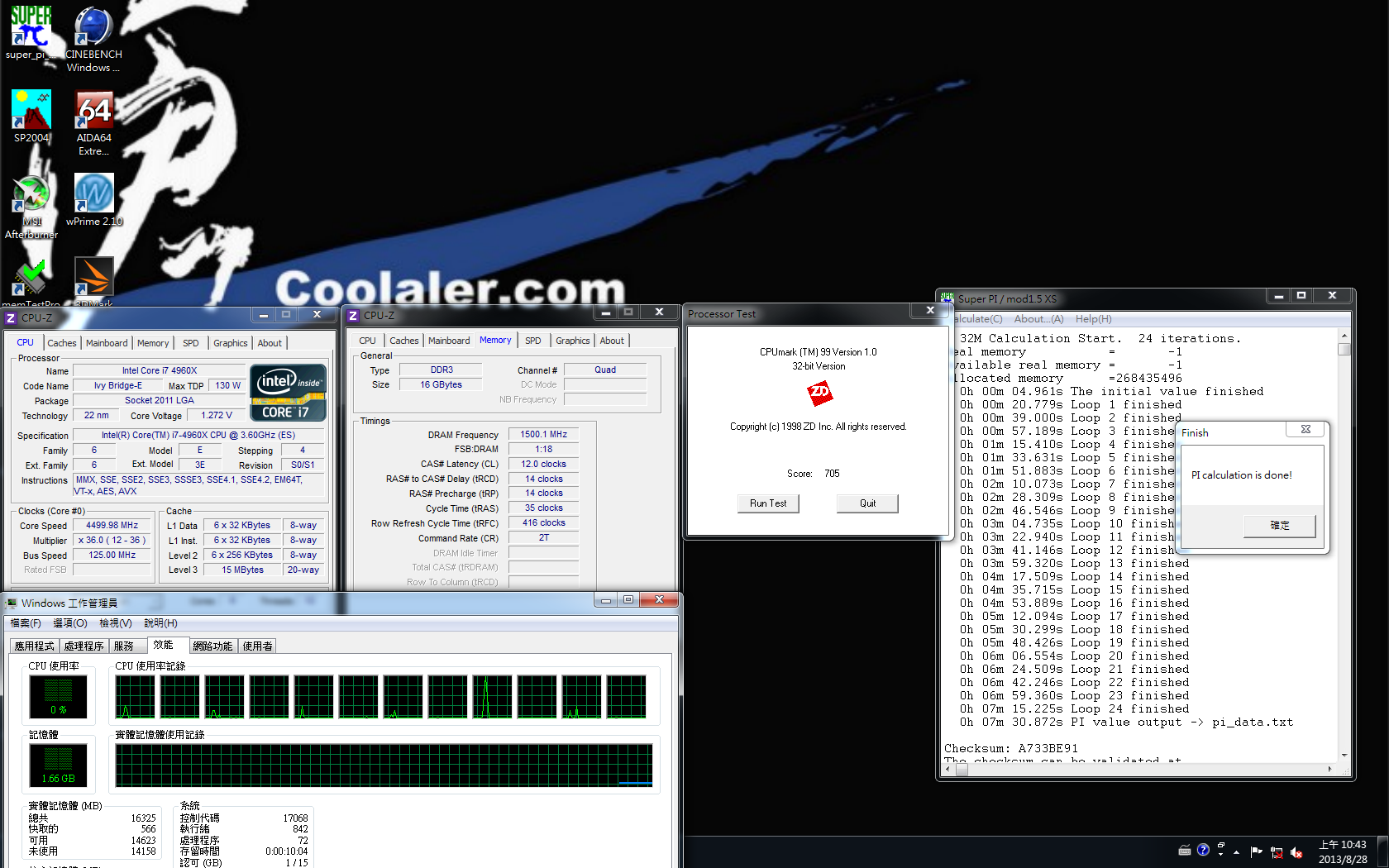Open the 服務 tab in Task Manager
The width and height of the screenshot is (1389, 868).
click(x=124, y=646)
